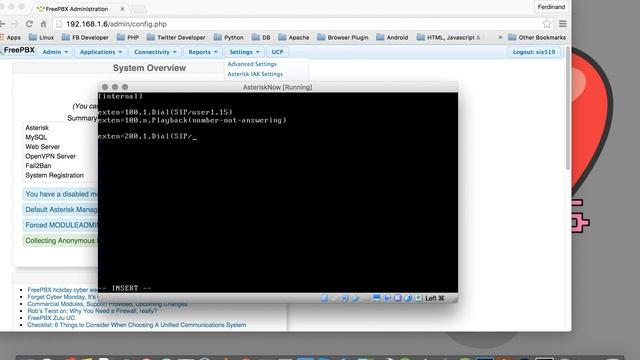
Task: Open the 'Forget Cyber Monday' news link
Action: 62,297
